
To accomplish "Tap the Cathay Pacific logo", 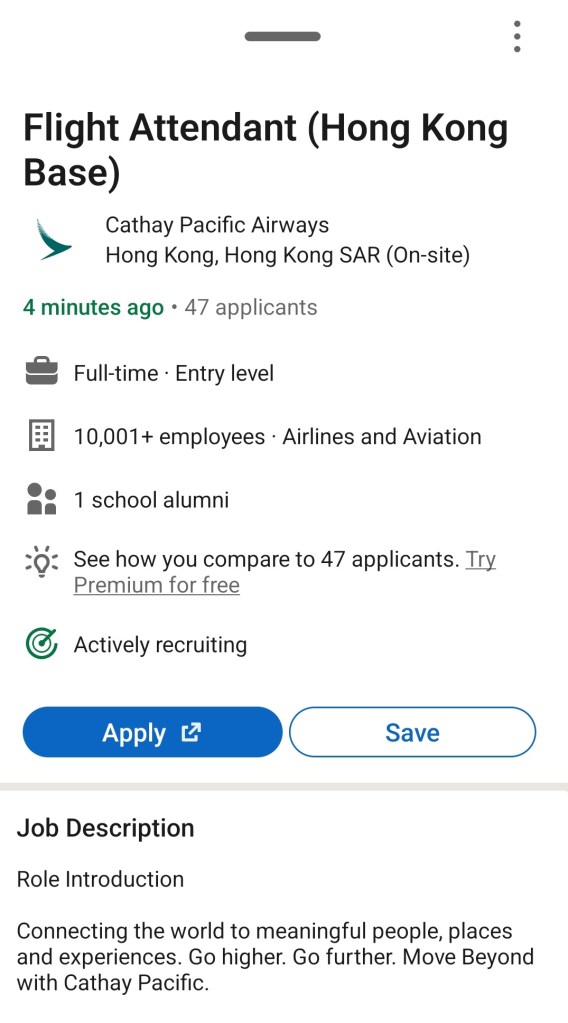I will [x=53, y=240].
